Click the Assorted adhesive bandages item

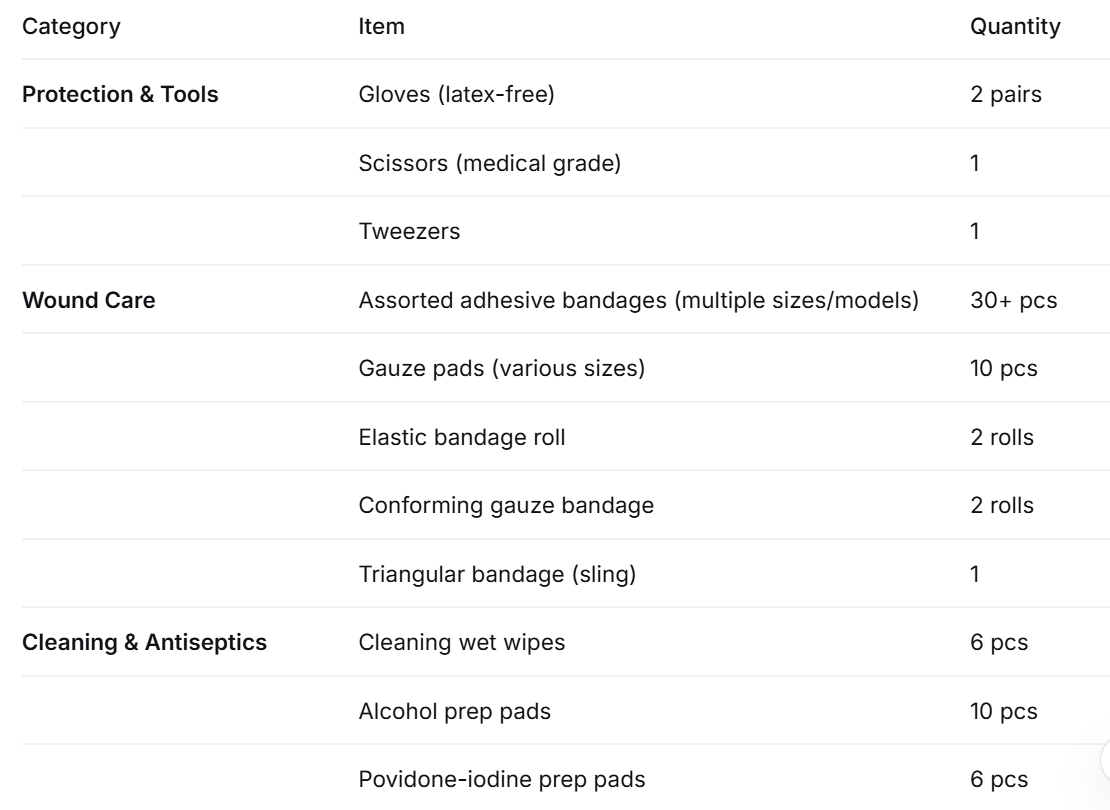(638, 300)
